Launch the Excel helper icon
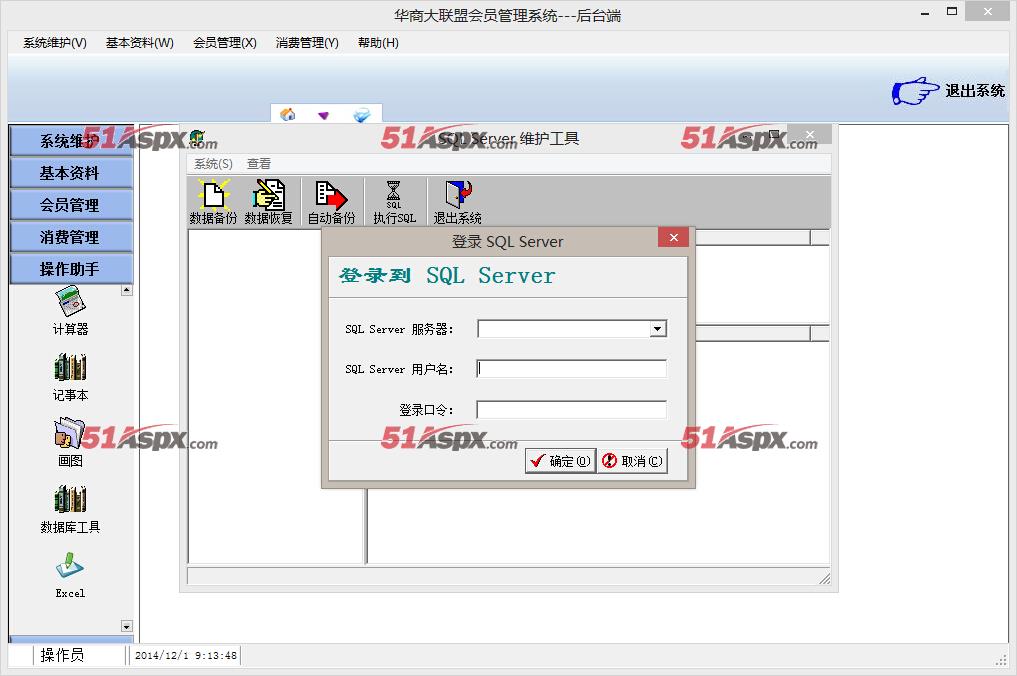Viewport: 1017px width, 676px height. pyautogui.click(x=70, y=575)
